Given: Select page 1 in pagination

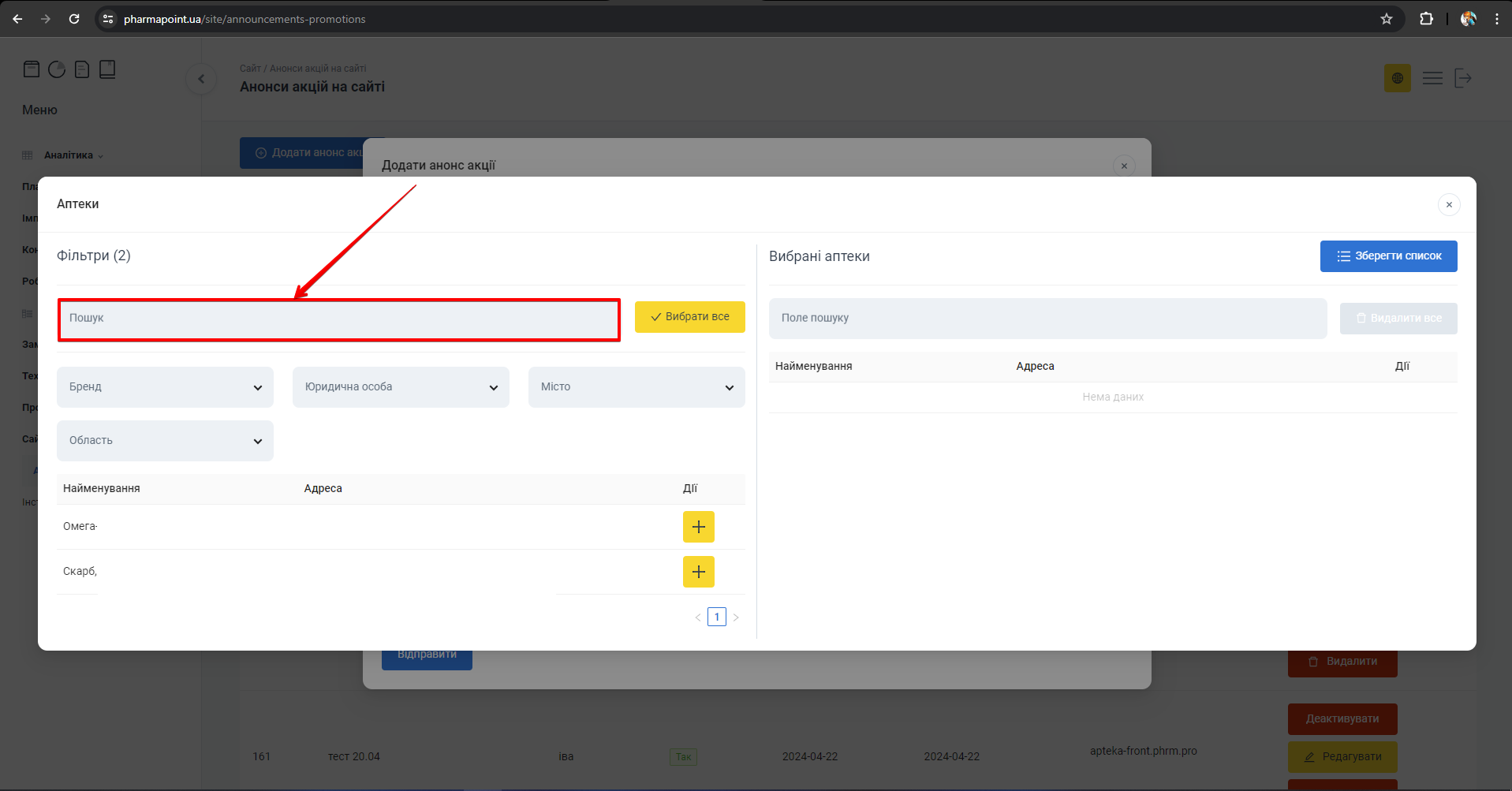Looking at the screenshot, I should click(x=716, y=617).
